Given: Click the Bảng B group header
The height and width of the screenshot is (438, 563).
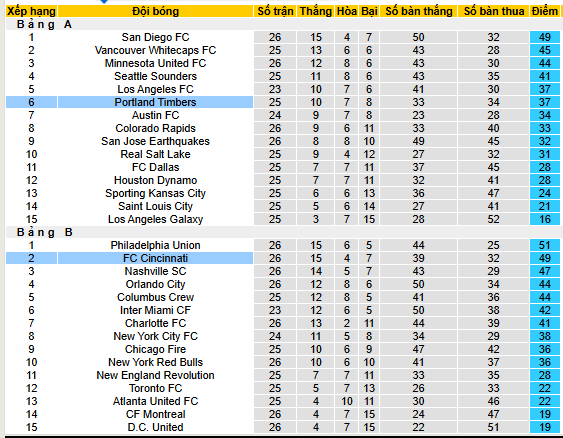Looking at the screenshot, I should (45, 232).
